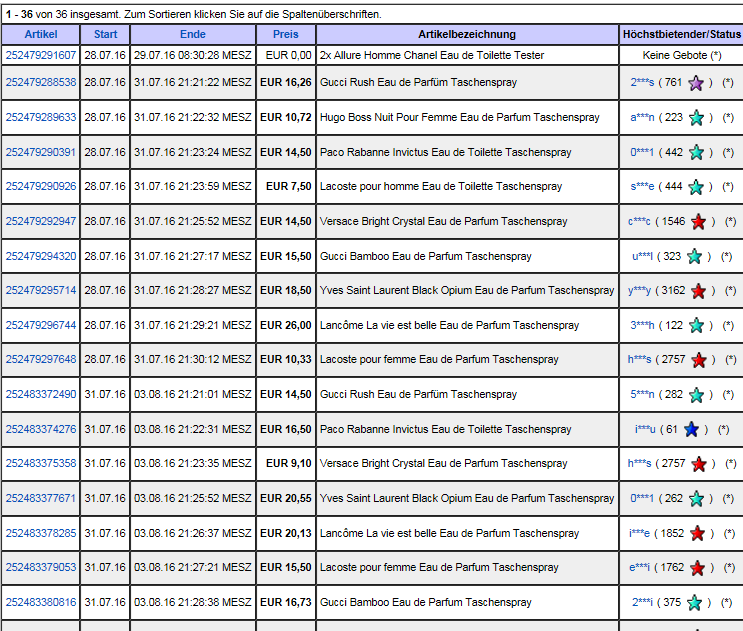This screenshot has width=743, height=631.
Task: Click blue star beside i***u (61)
Action: (691, 430)
